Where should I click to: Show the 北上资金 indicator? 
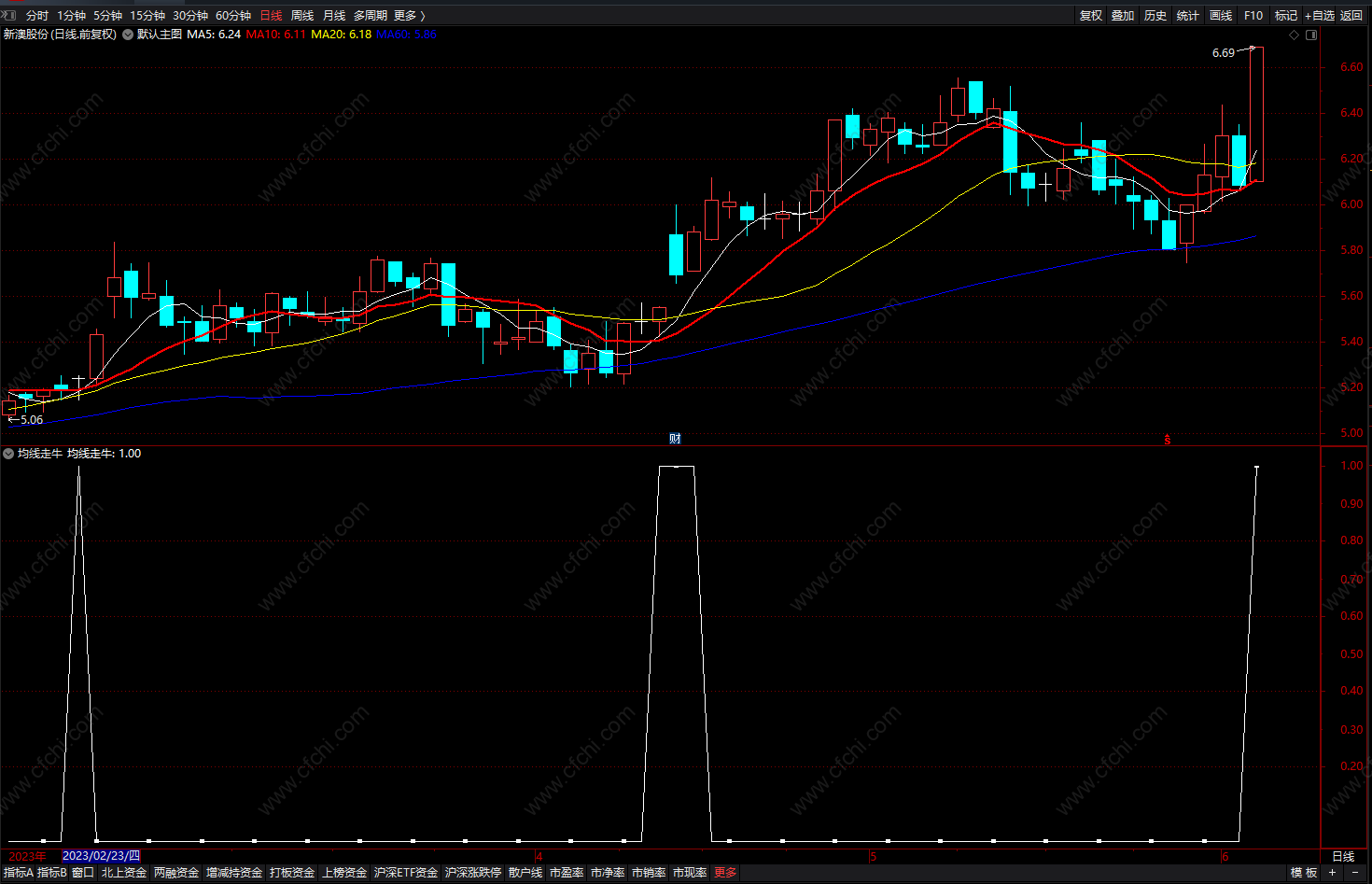(124, 873)
